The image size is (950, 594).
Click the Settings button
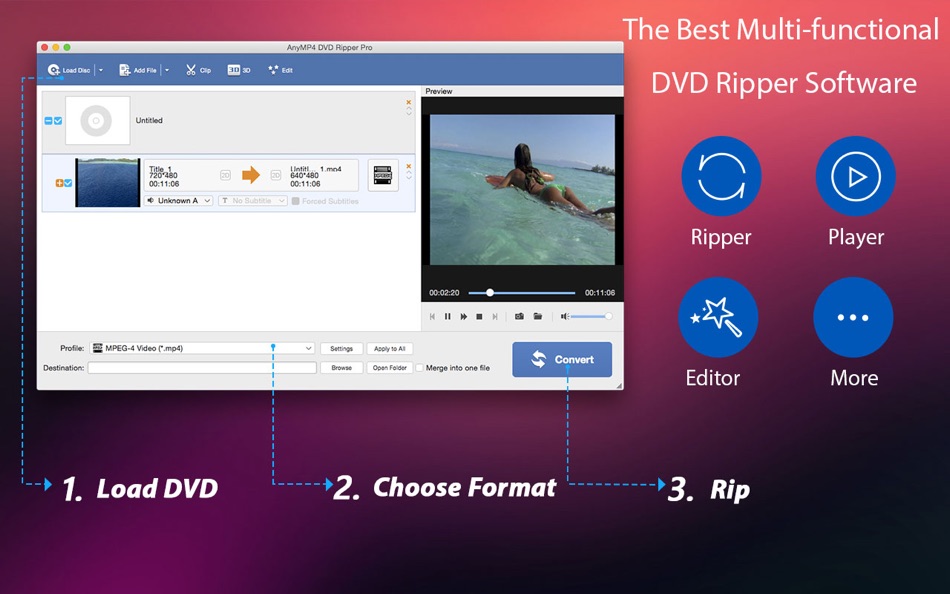click(342, 348)
